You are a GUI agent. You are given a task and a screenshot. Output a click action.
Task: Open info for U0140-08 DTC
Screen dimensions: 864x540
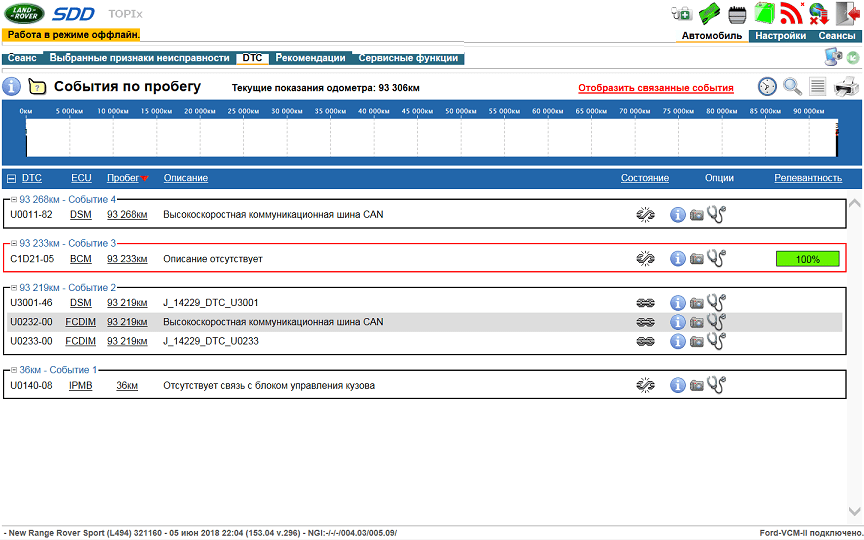[x=678, y=386]
